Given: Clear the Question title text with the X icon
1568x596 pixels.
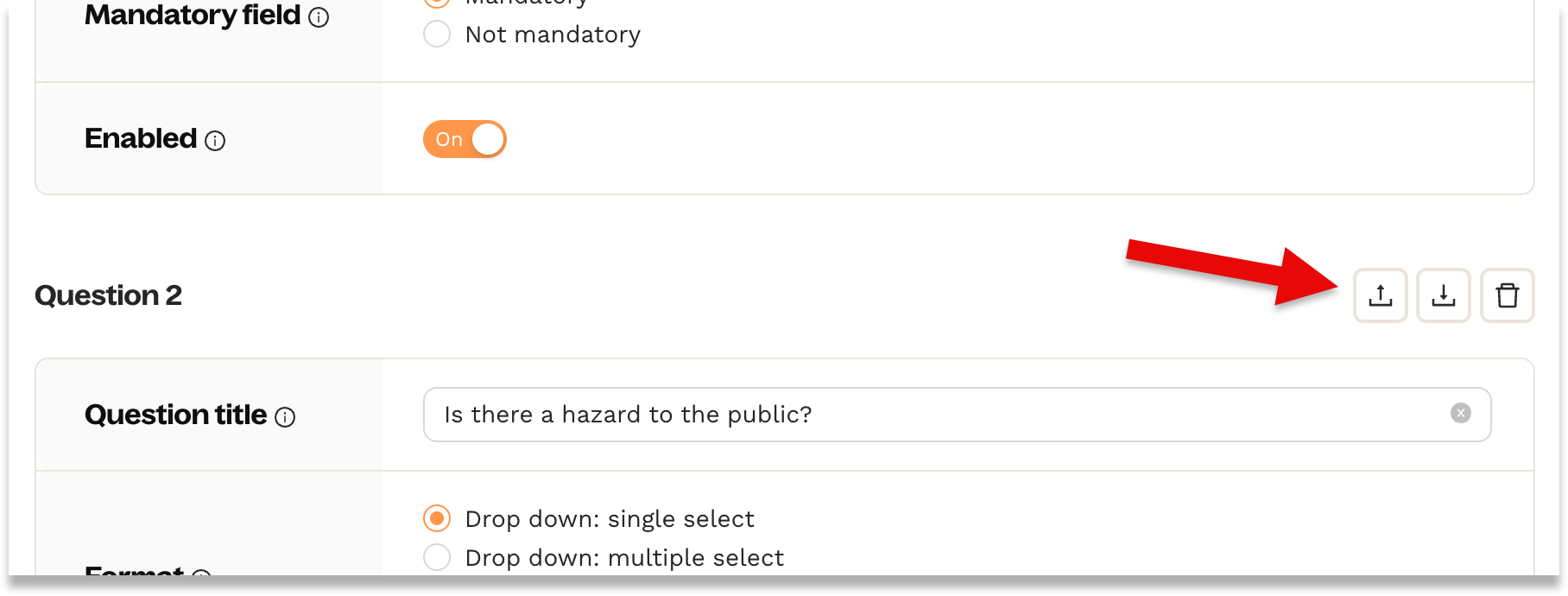Looking at the screenshot, I should [x=1460, y=413].
